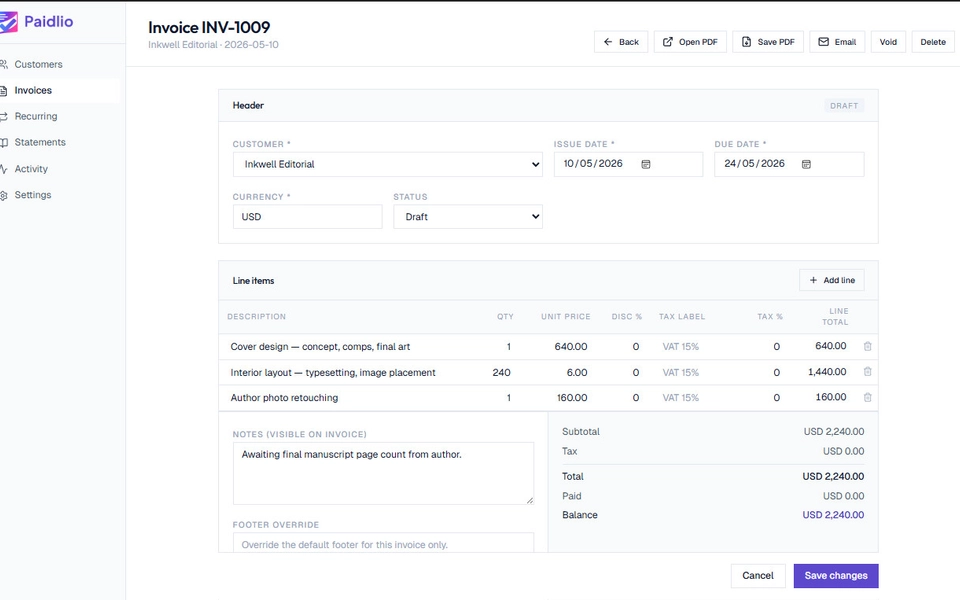Click unit price 6.00

(x=577, y=372)
